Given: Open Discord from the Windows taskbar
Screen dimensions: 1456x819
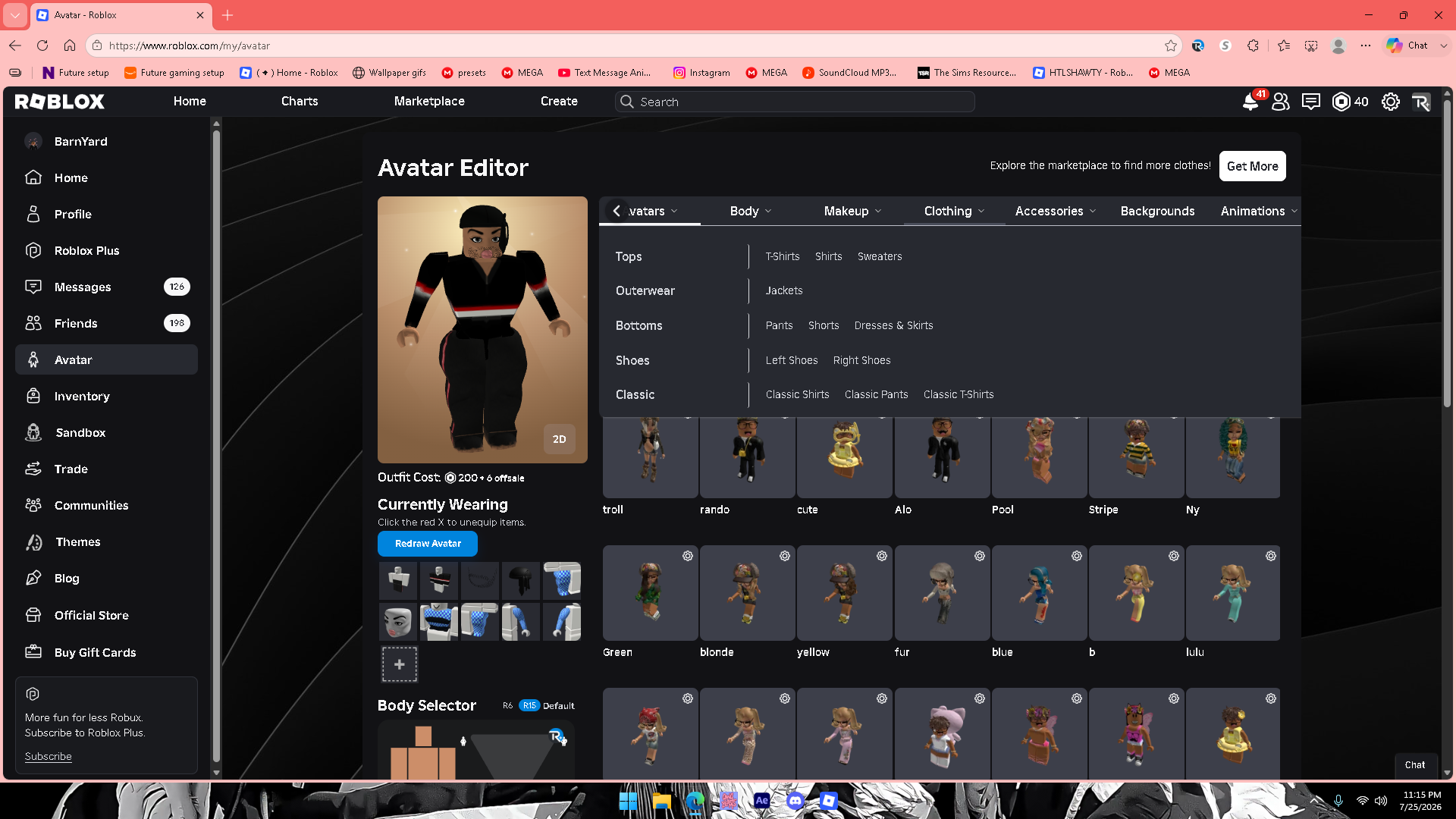Looking at the screenshot, I should [795, 801].
